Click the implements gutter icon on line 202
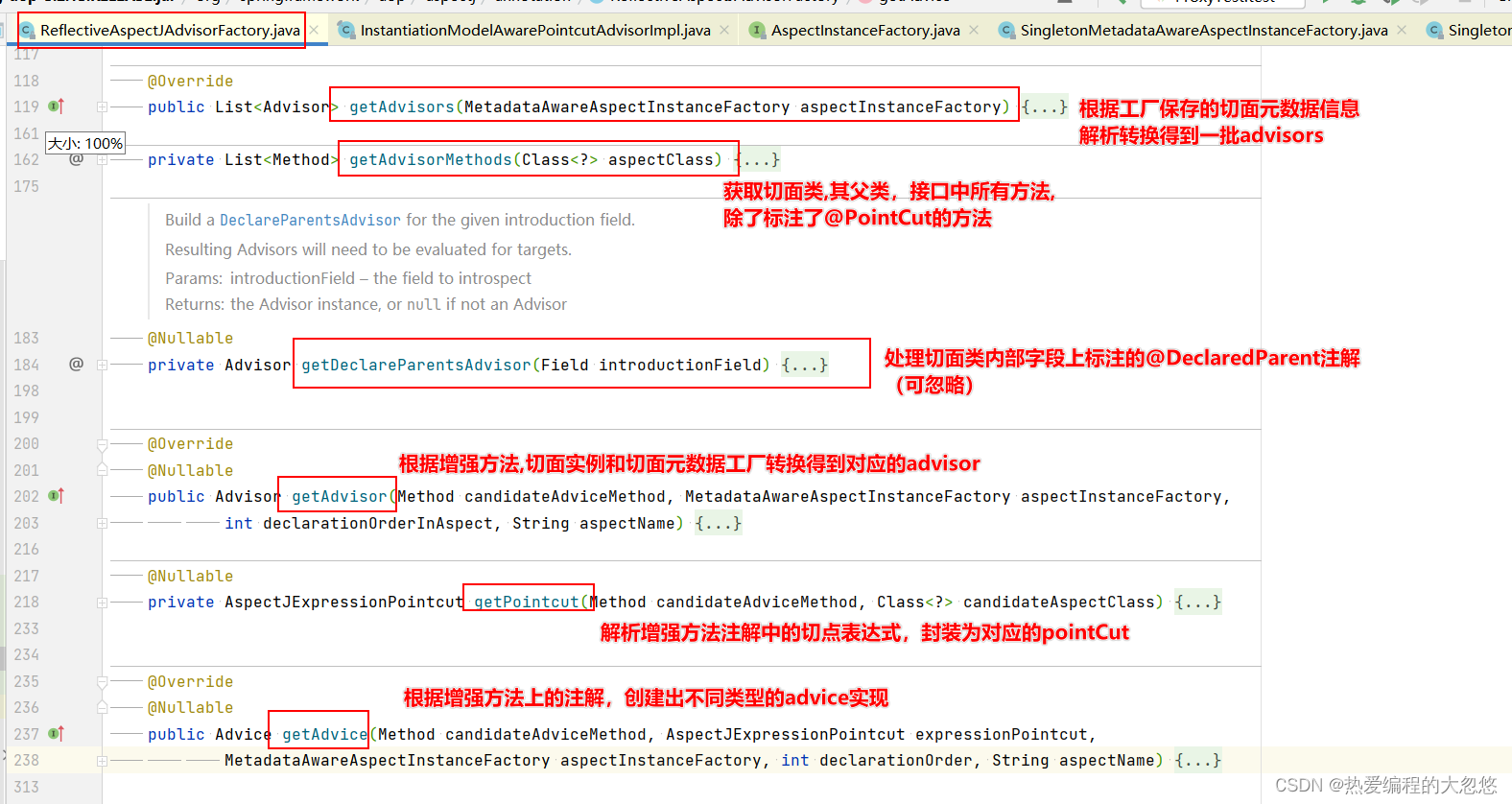1512x804 pixels. pos(56,496)
